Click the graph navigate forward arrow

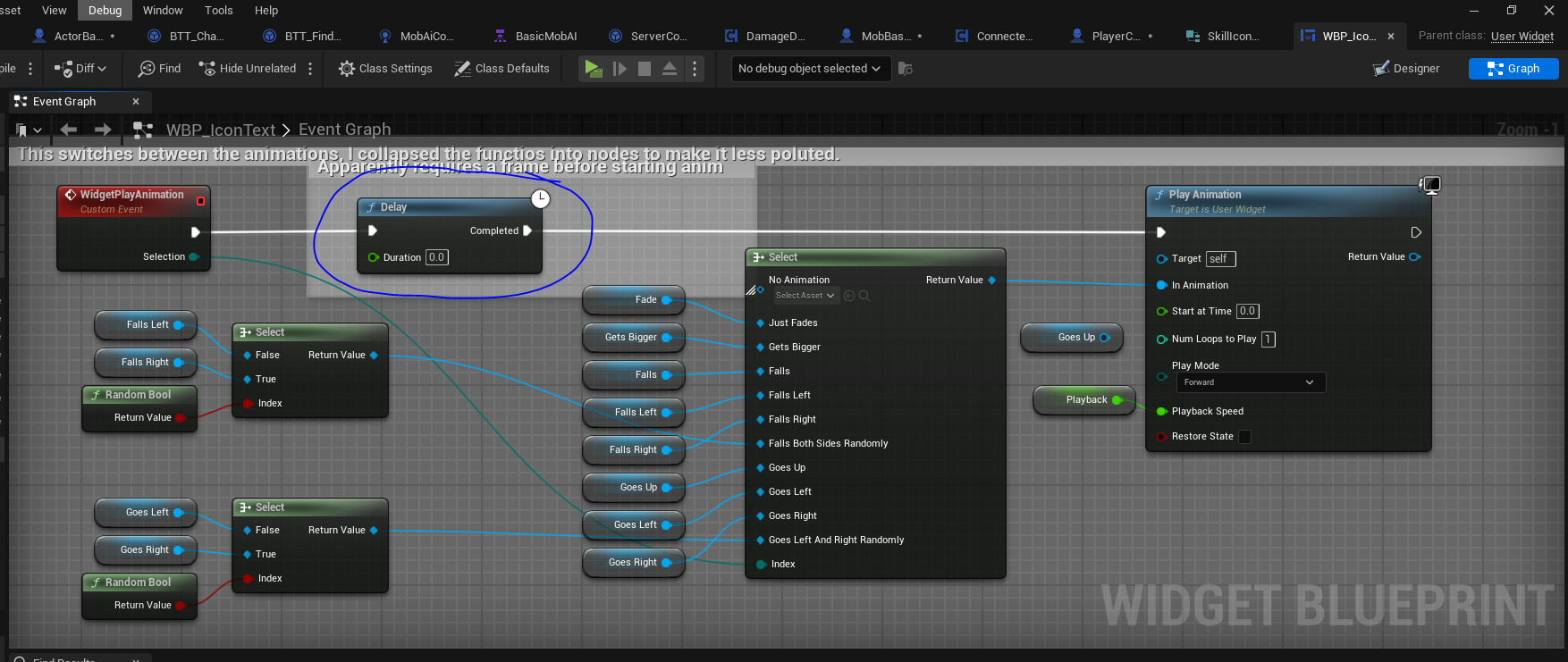click(103, 130)
